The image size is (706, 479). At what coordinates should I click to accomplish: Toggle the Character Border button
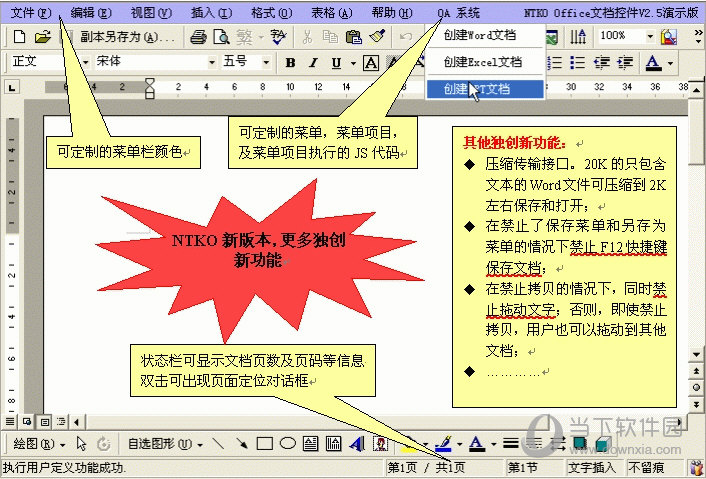pos(371,63)
